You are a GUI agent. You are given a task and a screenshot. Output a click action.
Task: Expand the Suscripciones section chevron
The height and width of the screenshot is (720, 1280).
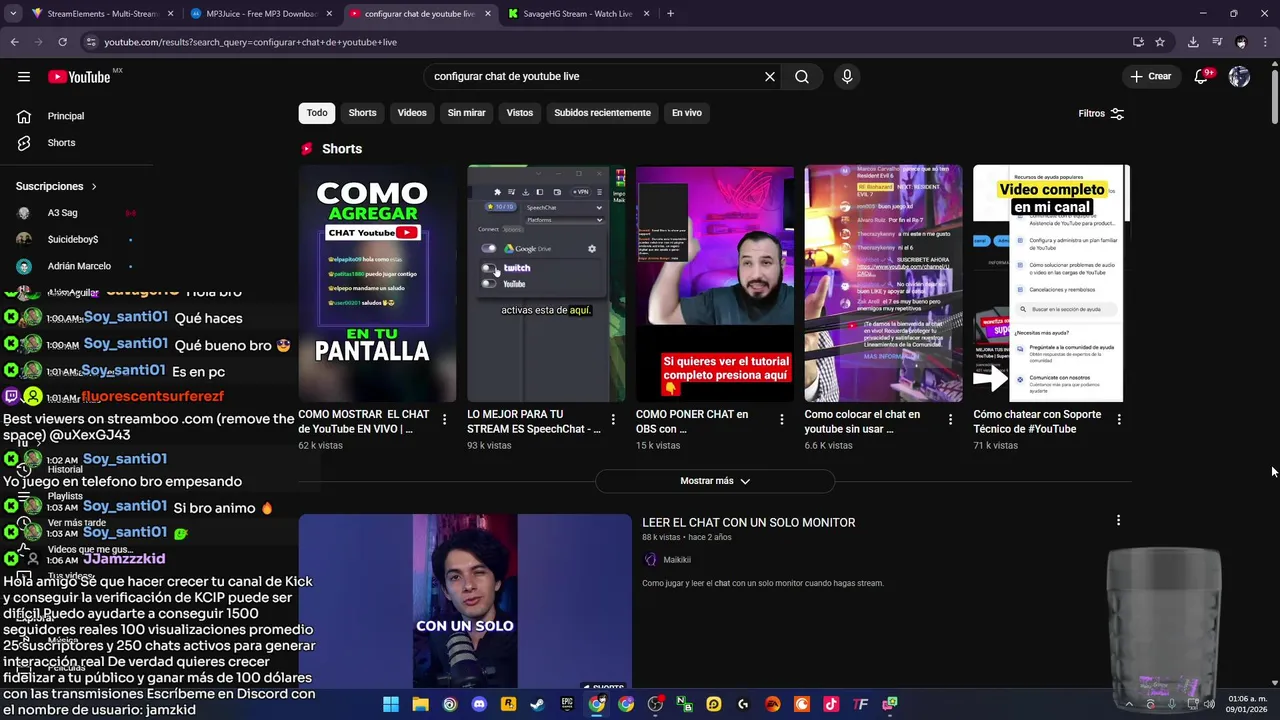coord(94,187)
